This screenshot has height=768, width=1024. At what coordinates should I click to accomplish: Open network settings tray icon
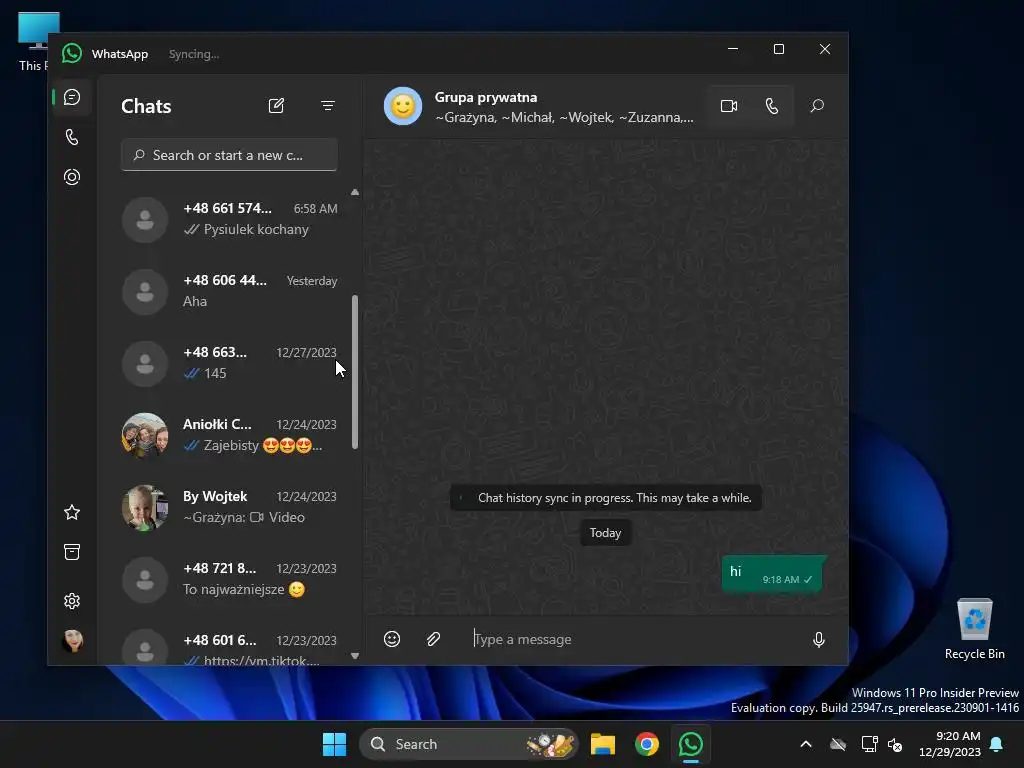869,744
